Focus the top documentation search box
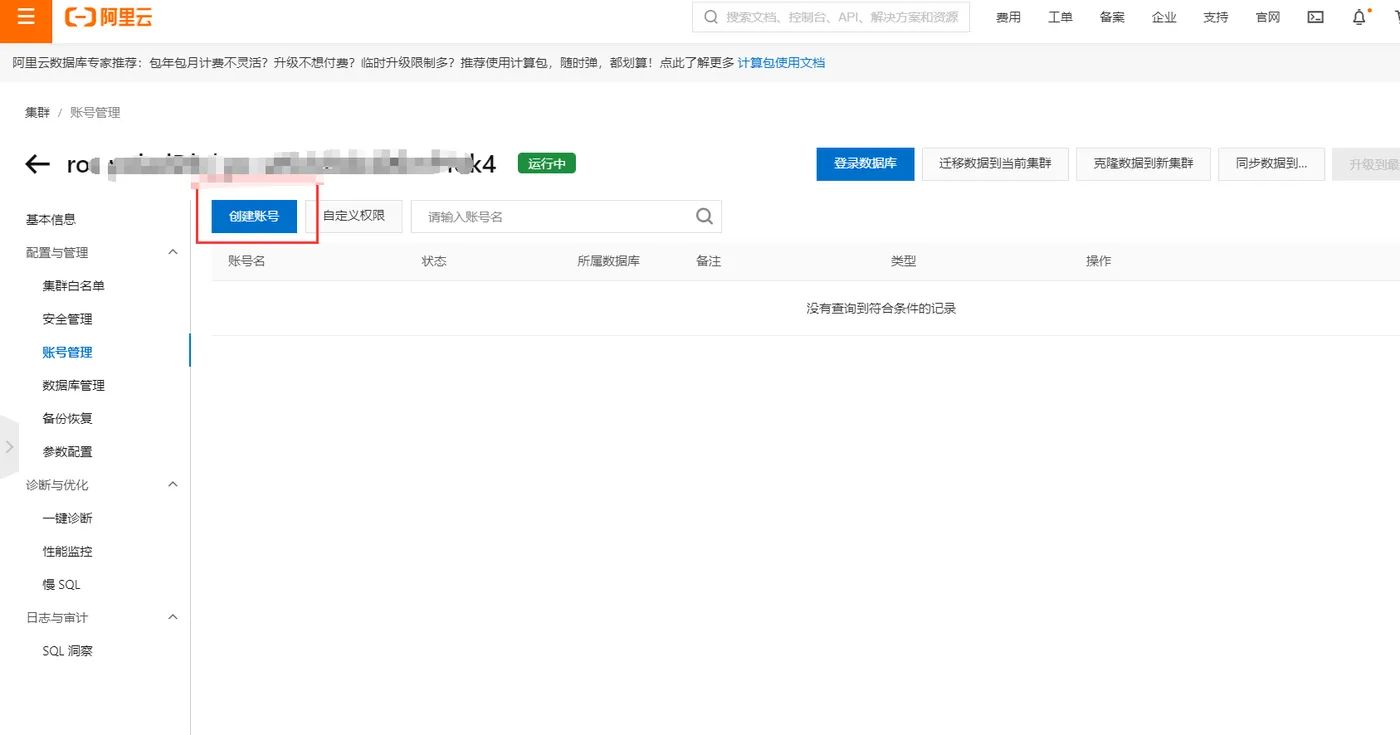 (831, 17)
